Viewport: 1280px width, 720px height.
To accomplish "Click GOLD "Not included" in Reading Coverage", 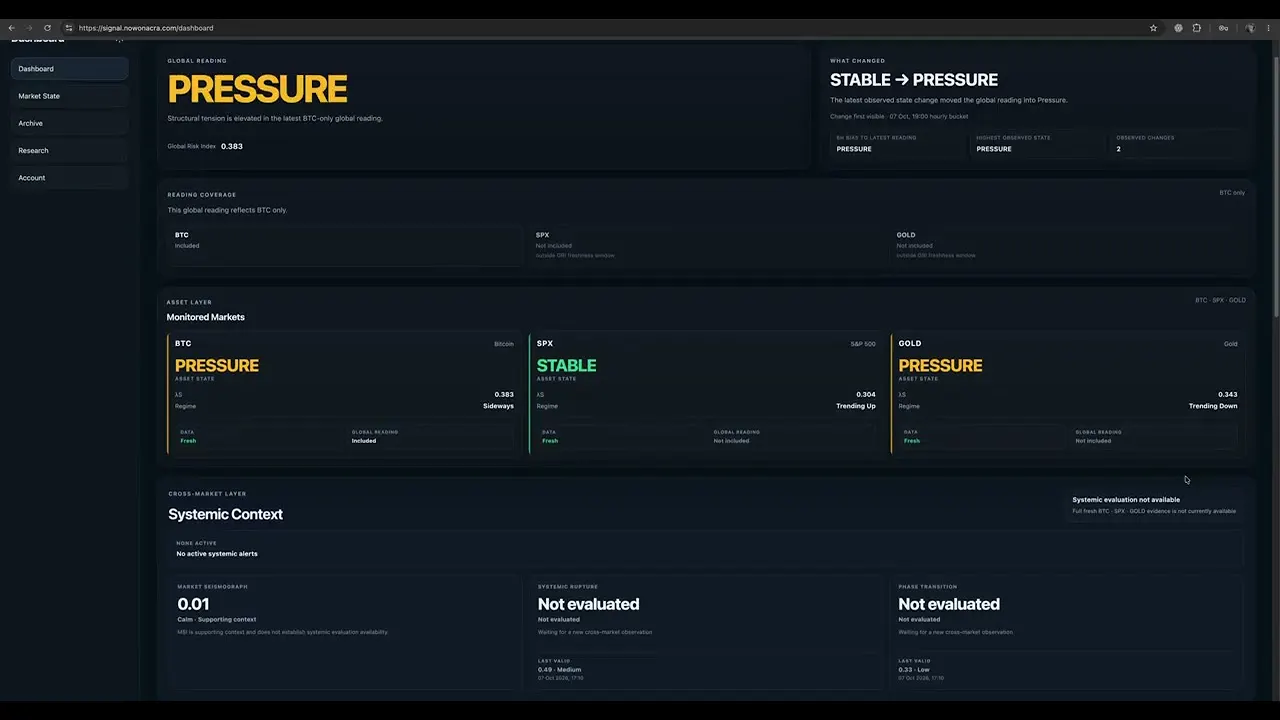I will tap(915, 246).
